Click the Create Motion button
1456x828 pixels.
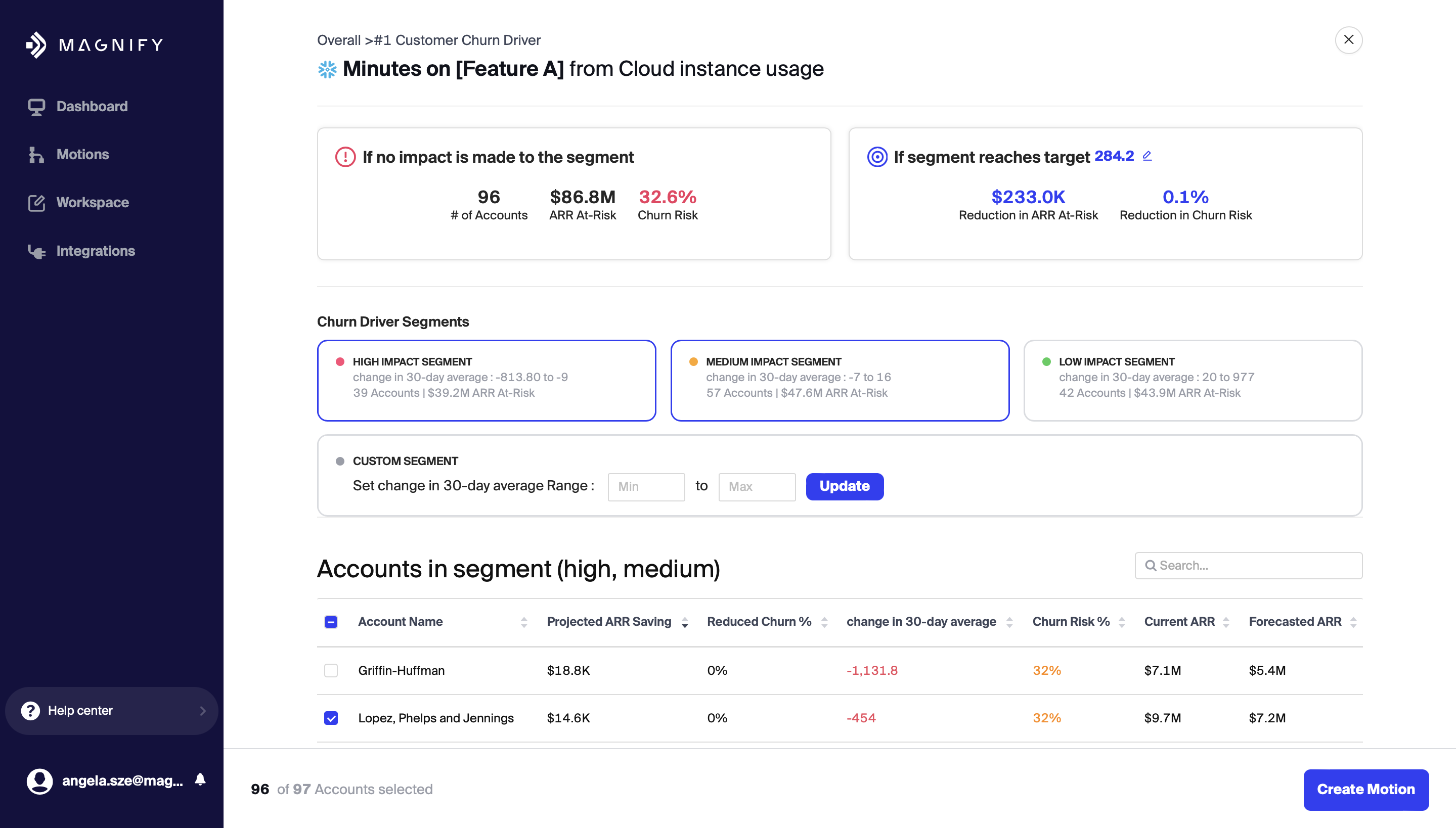[1365, 790]
